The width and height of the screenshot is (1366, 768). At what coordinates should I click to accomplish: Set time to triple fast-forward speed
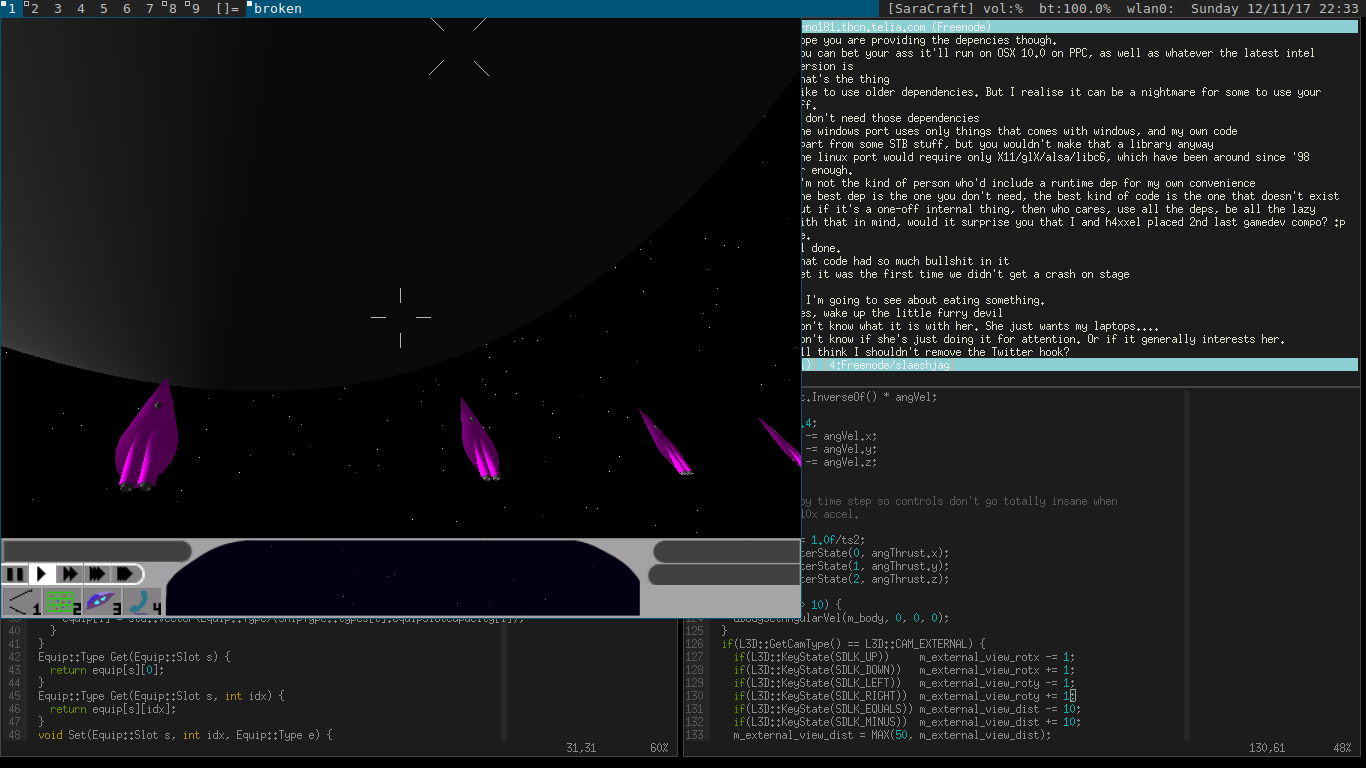pyautogui.click(x=96, y=574)
